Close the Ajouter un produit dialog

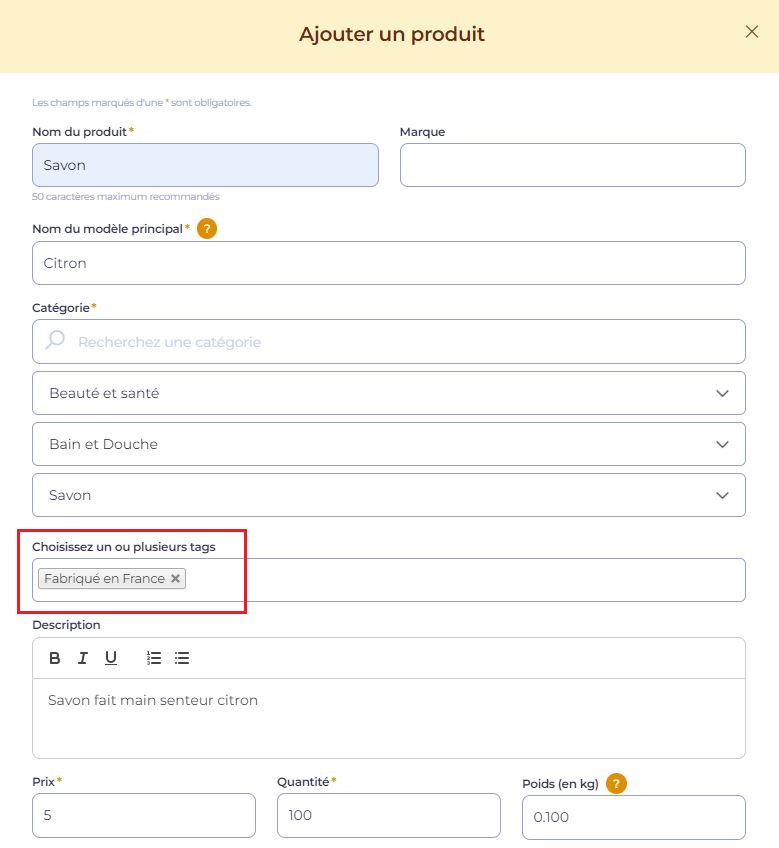(751, 32)
